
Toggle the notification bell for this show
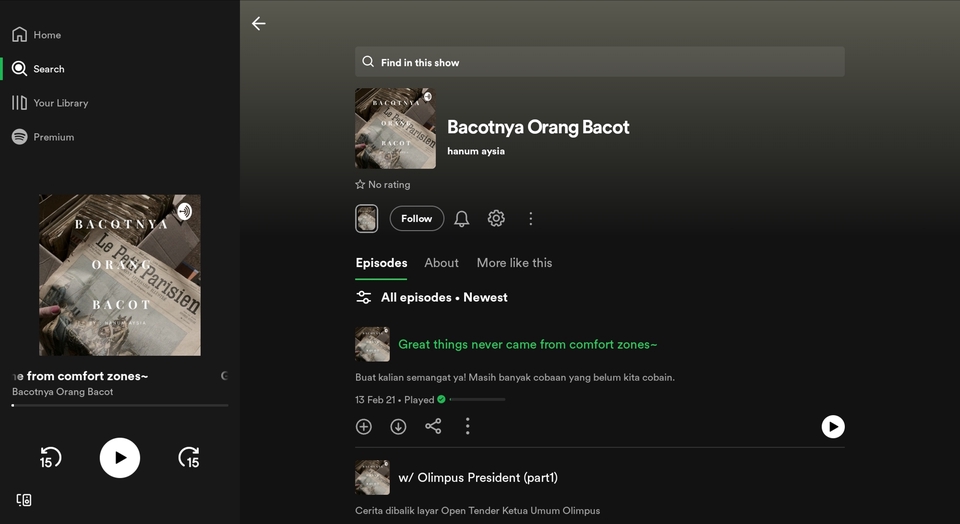(462, 219)
